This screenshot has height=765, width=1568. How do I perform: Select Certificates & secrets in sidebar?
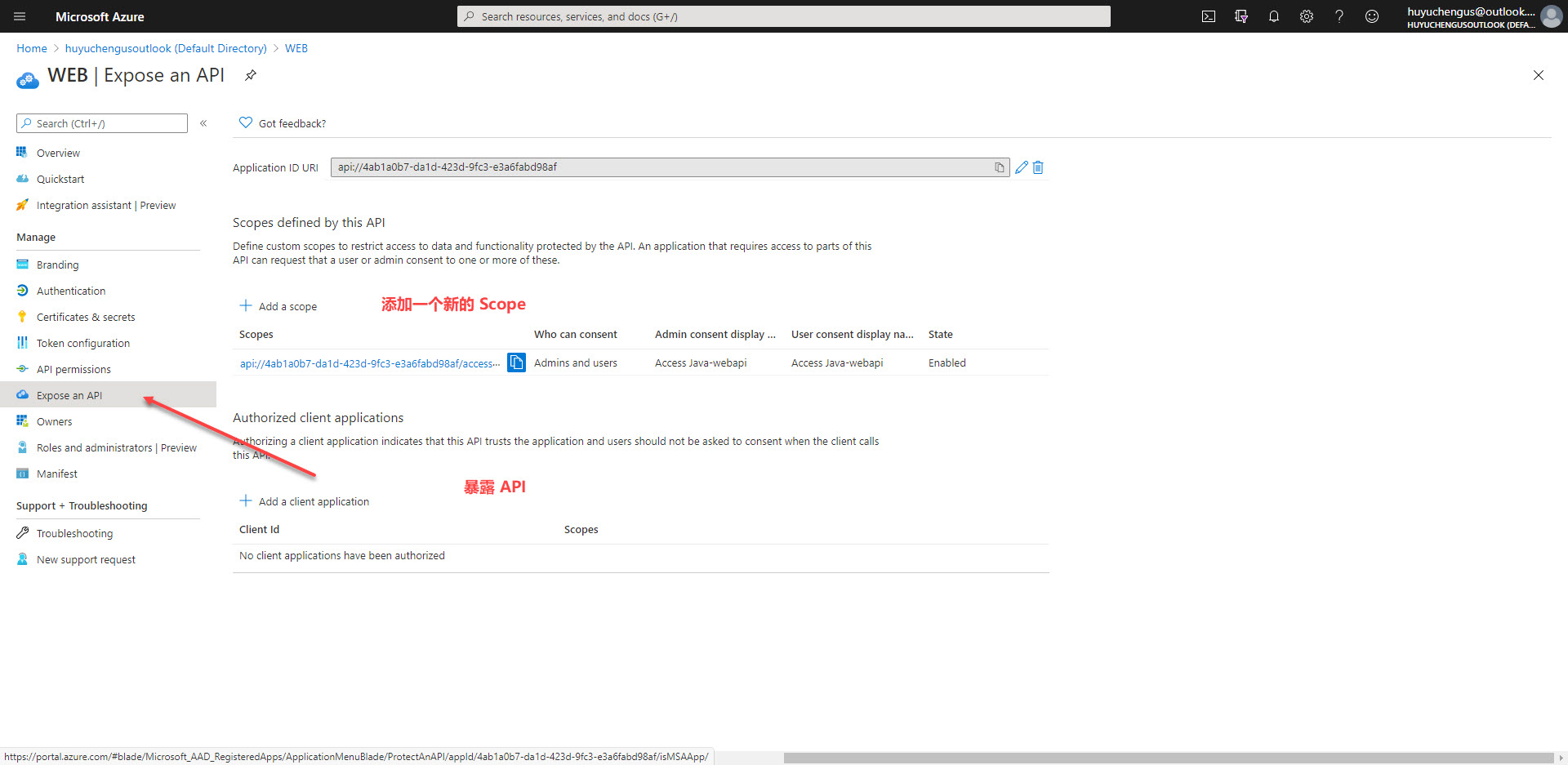tap(86, 317)
